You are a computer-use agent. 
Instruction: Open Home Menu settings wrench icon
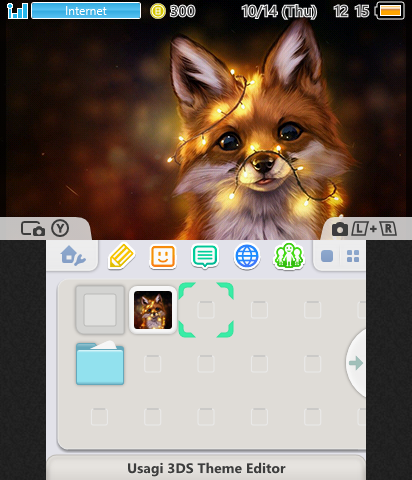click(x=73, y=256)
